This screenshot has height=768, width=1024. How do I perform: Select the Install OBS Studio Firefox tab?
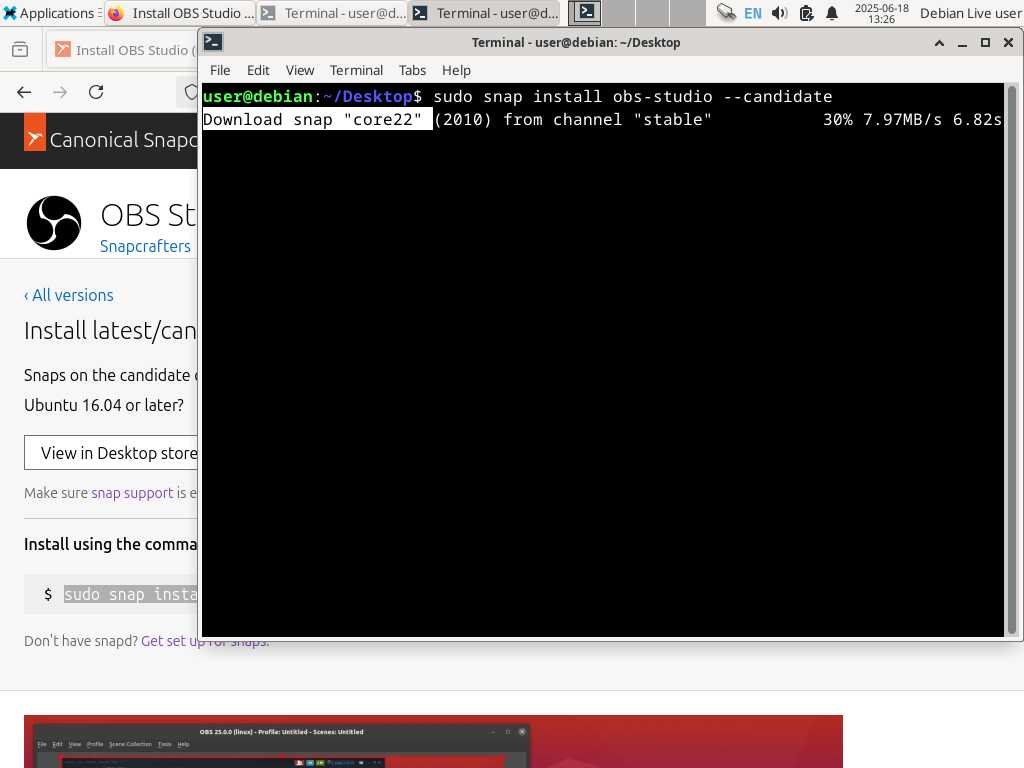tap(124, 50)
